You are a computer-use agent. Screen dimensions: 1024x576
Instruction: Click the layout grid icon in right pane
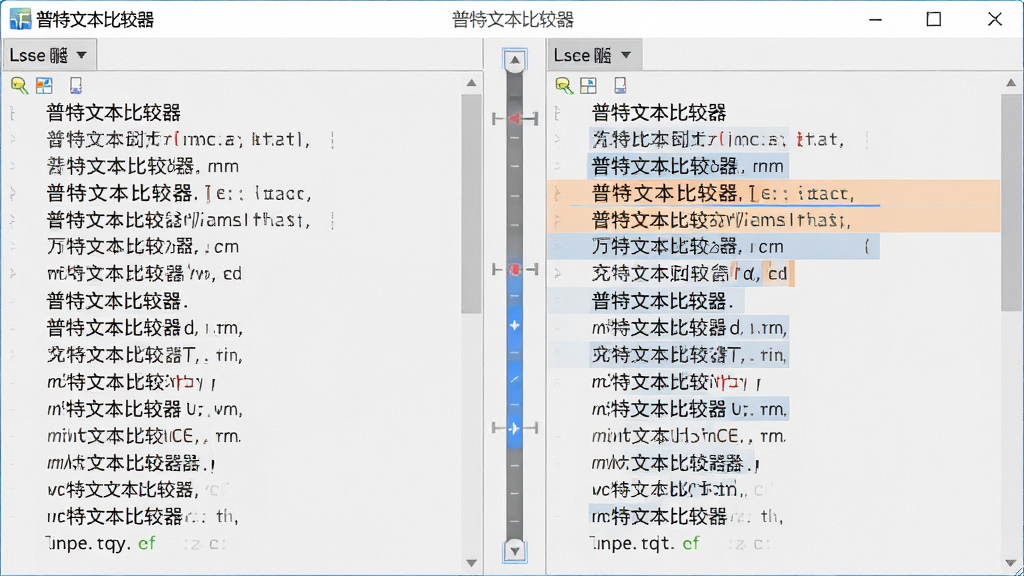point(588,86)
